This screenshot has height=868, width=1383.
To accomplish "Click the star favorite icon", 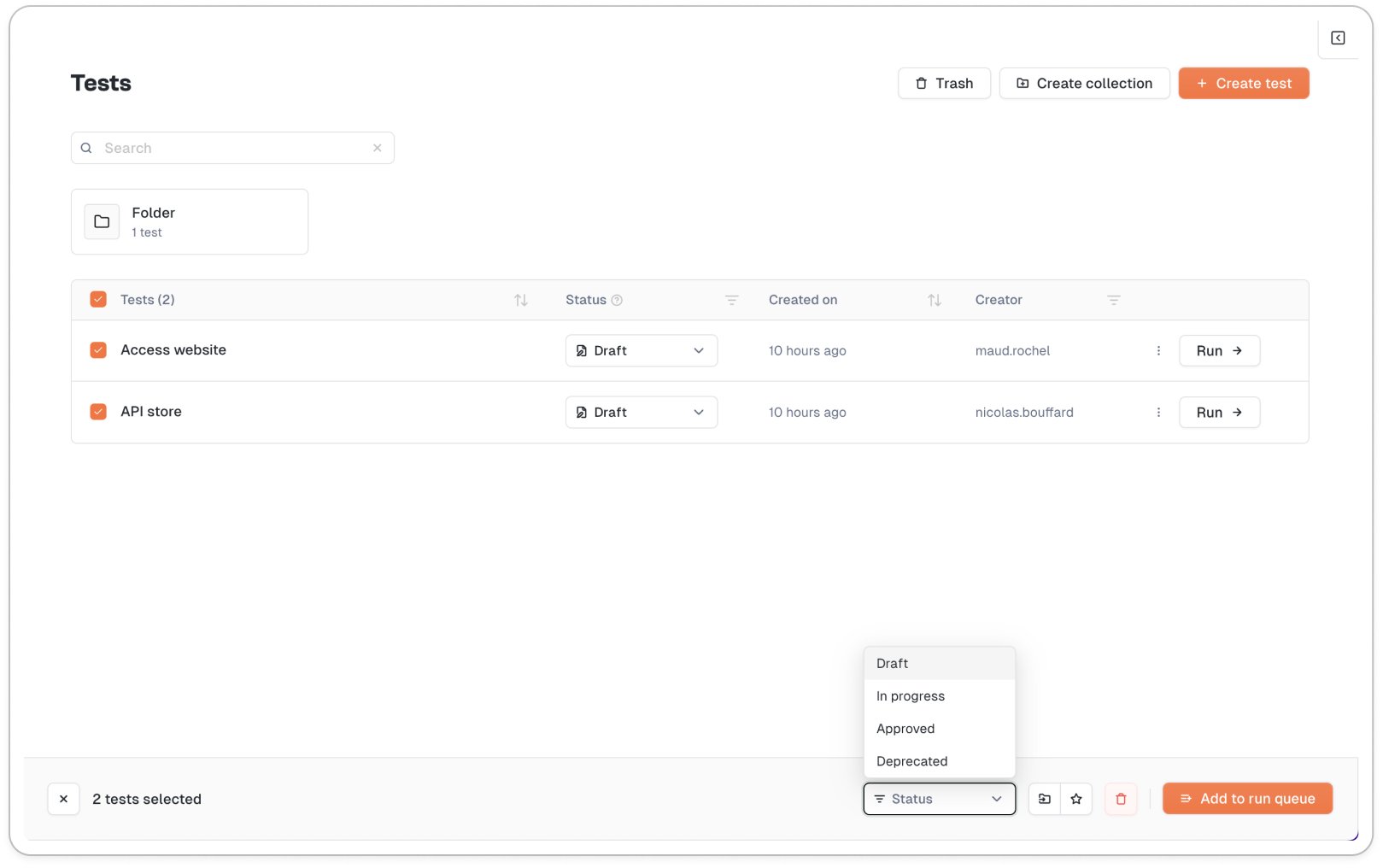I will point(1076,799).
